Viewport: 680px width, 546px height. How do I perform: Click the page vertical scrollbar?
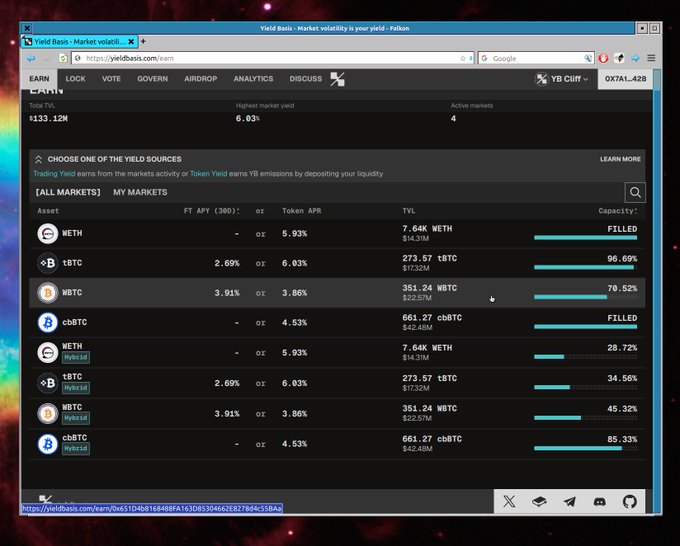coord(657,291)
